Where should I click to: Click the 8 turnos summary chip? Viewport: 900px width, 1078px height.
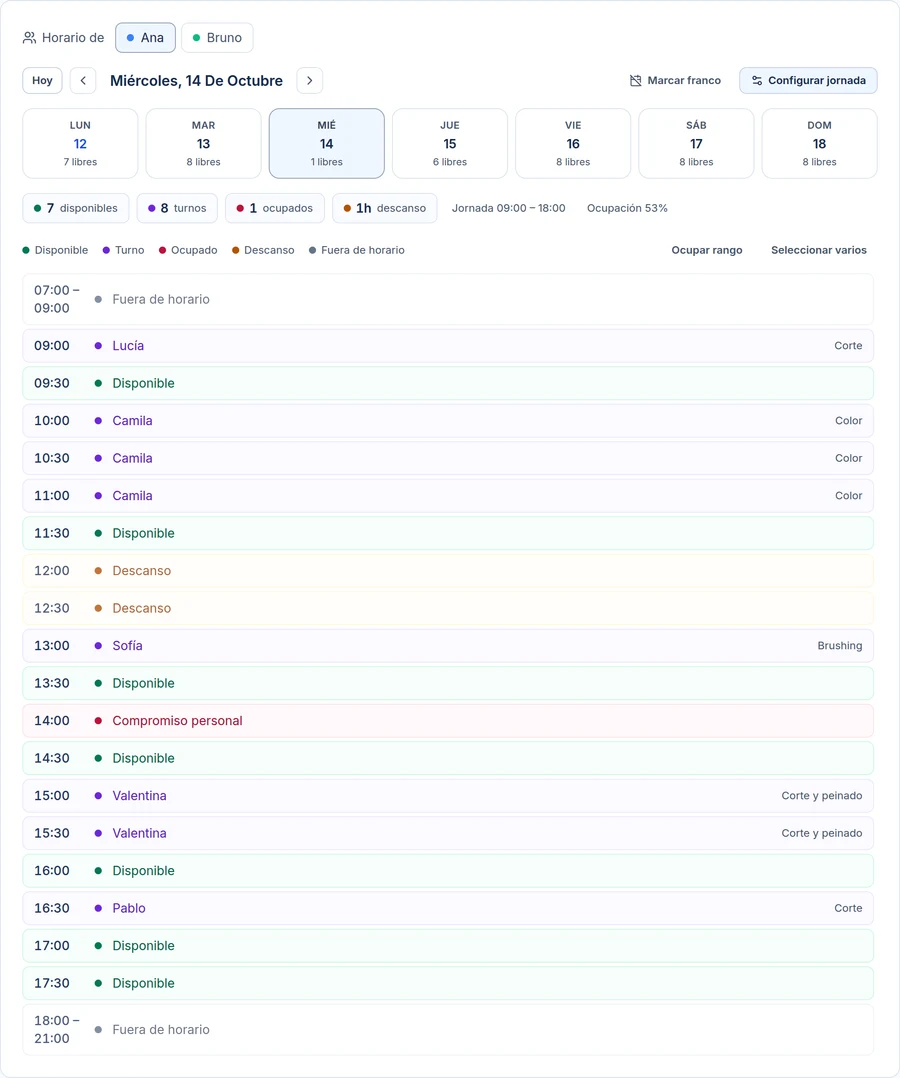click(177, 208)
